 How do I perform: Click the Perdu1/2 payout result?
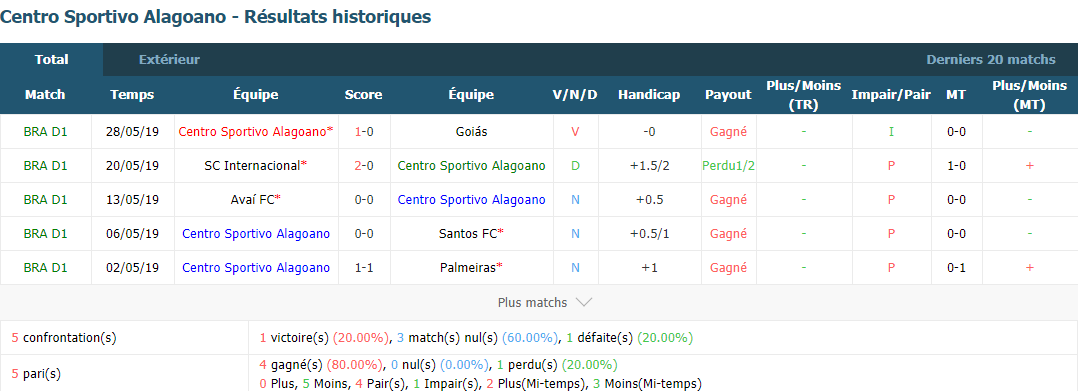click(728, 166)
